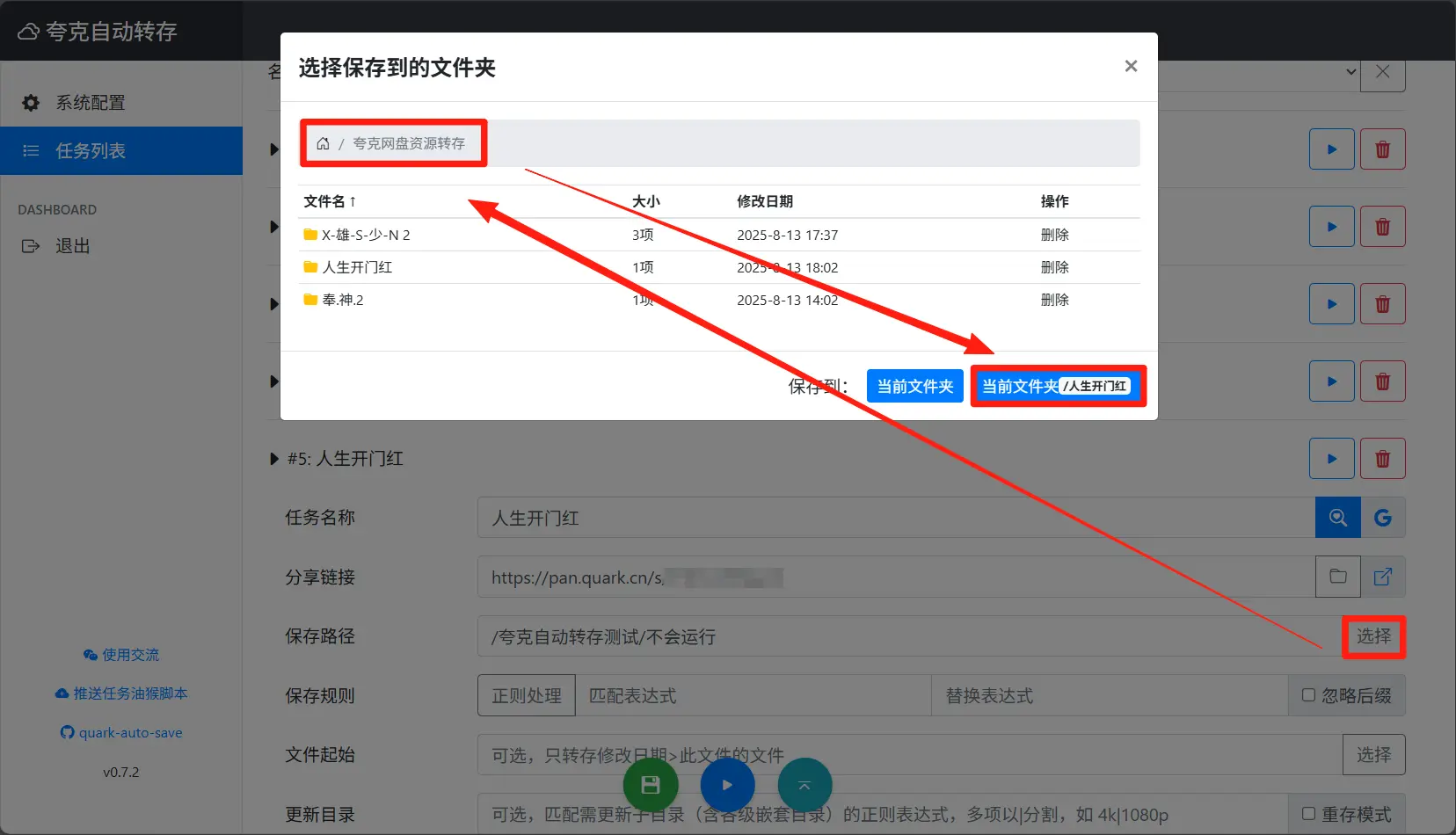This screenshot has height=835, width=1456.
Task: Click 删除 for the 奉.神.2 folder
Action: [x=1054, y=300]
